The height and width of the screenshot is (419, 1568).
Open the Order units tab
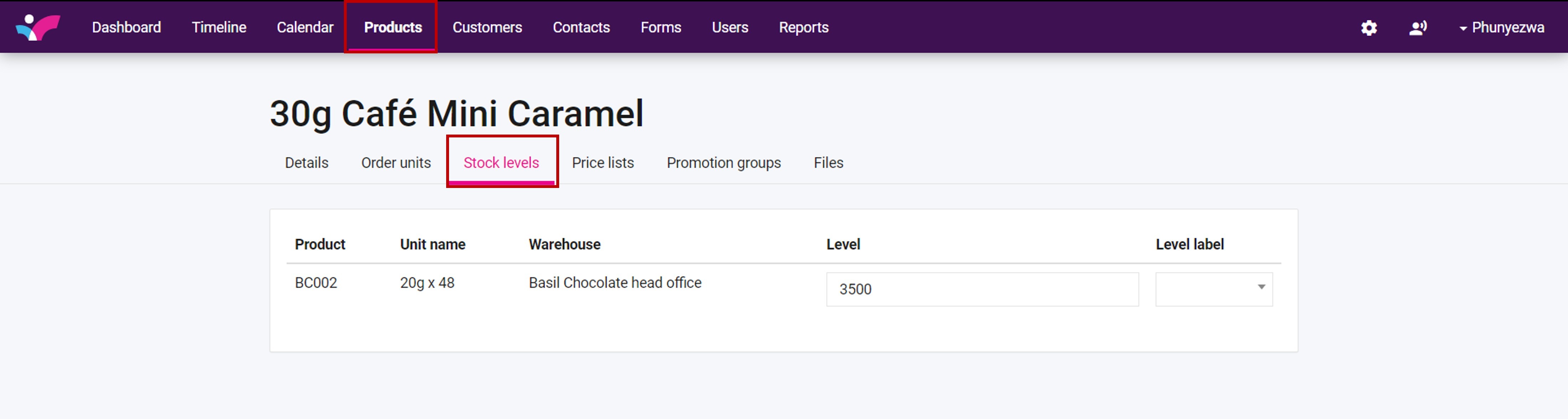[396, 163]
